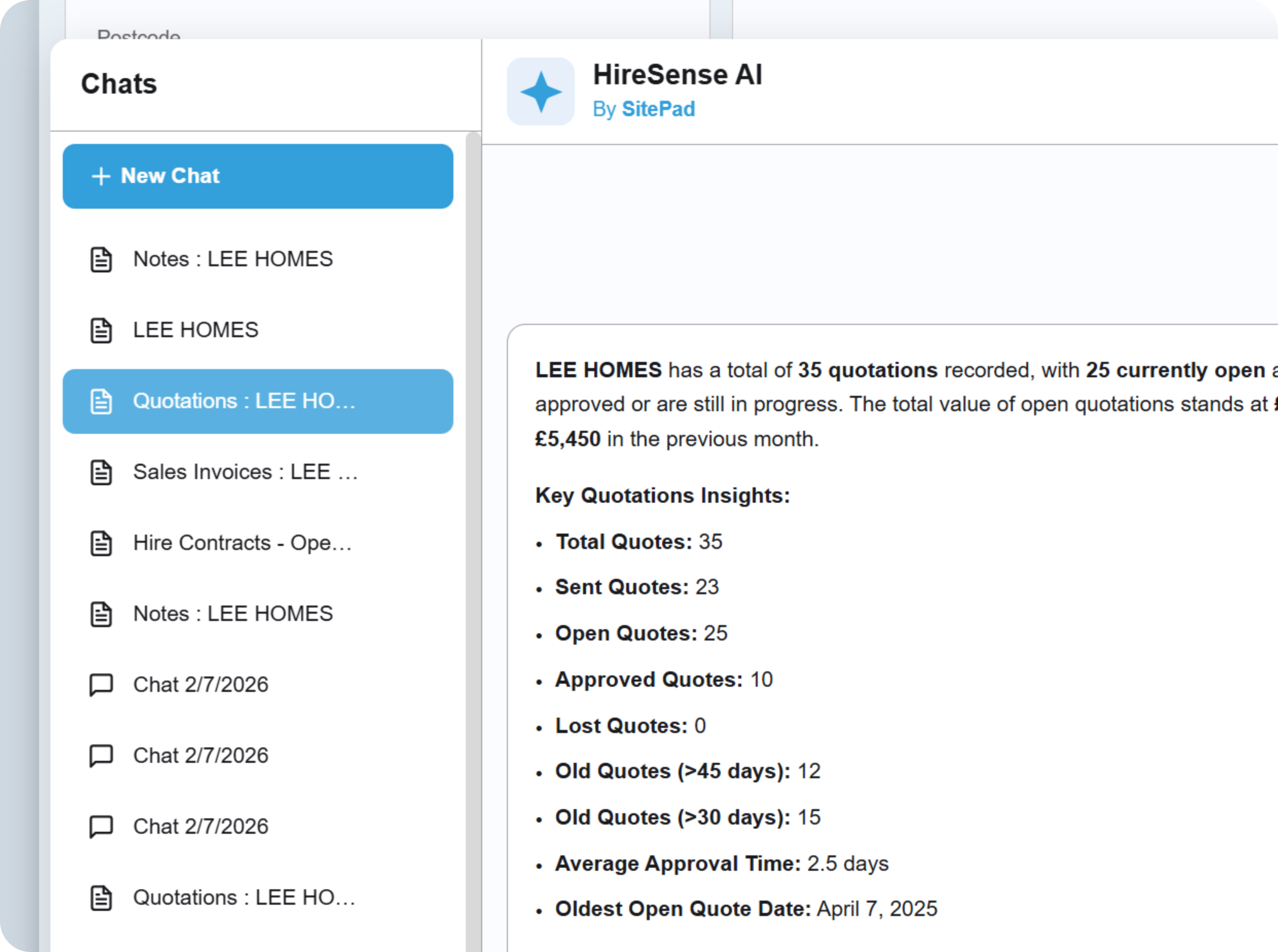
Task: Select the LEE HOMES chat entry
Action: pyautogui.click(x=196, y=330)
